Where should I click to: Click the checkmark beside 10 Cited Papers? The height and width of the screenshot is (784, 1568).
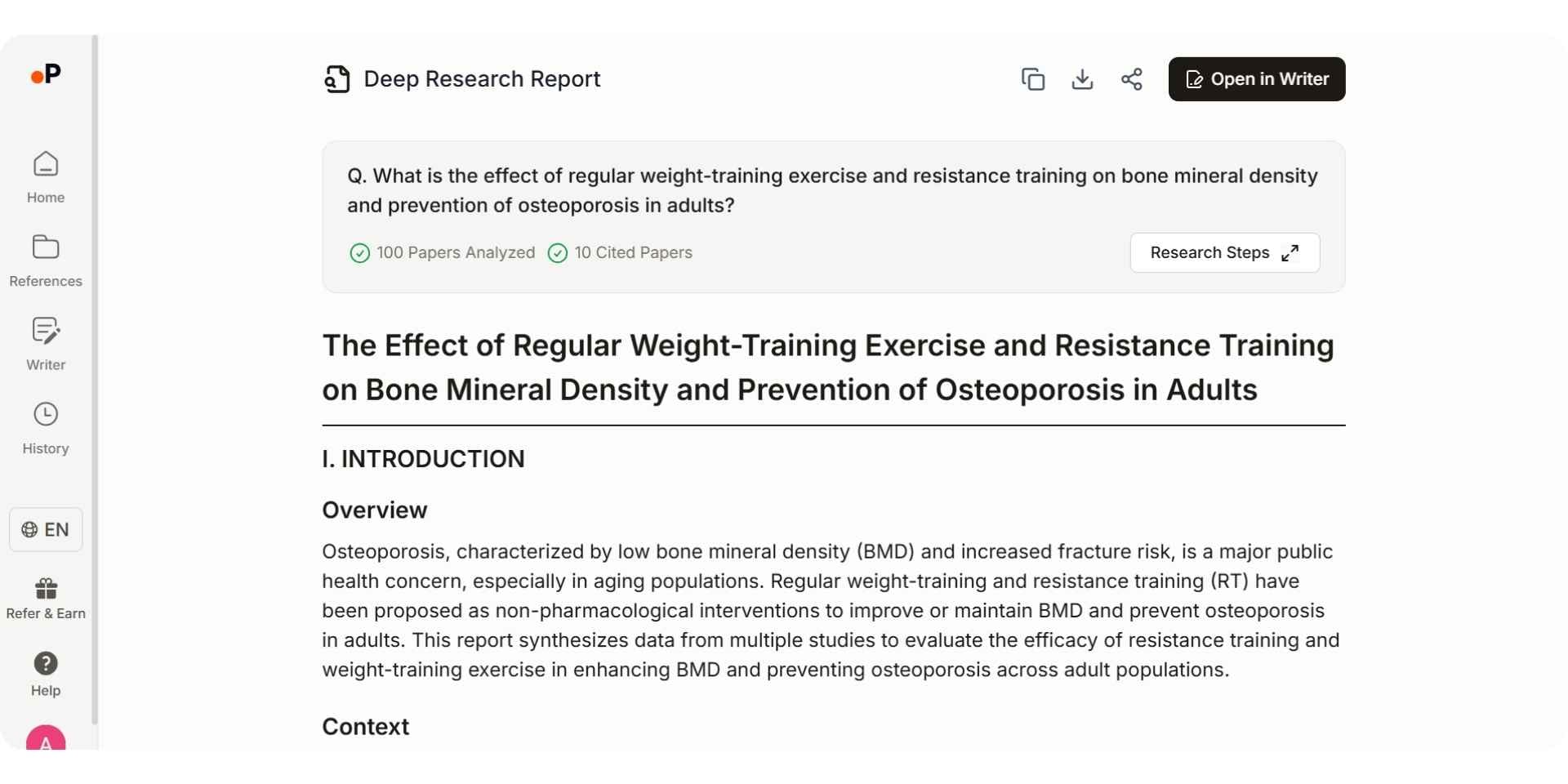558,253
